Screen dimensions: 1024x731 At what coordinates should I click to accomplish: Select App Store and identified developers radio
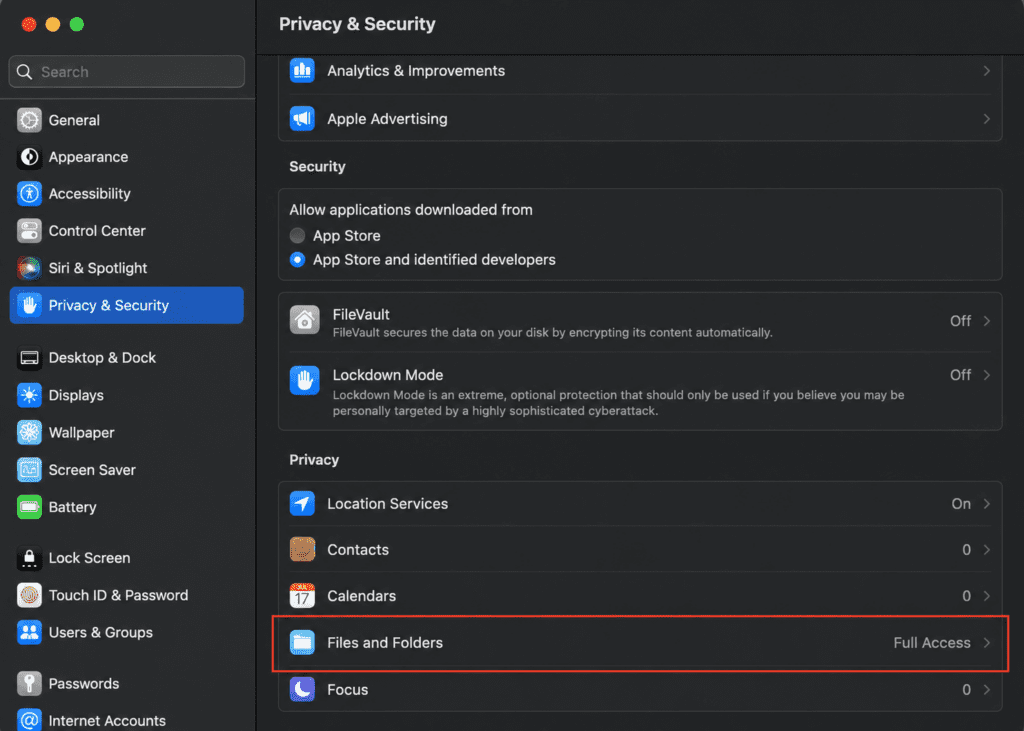click(x=297, y=259)
